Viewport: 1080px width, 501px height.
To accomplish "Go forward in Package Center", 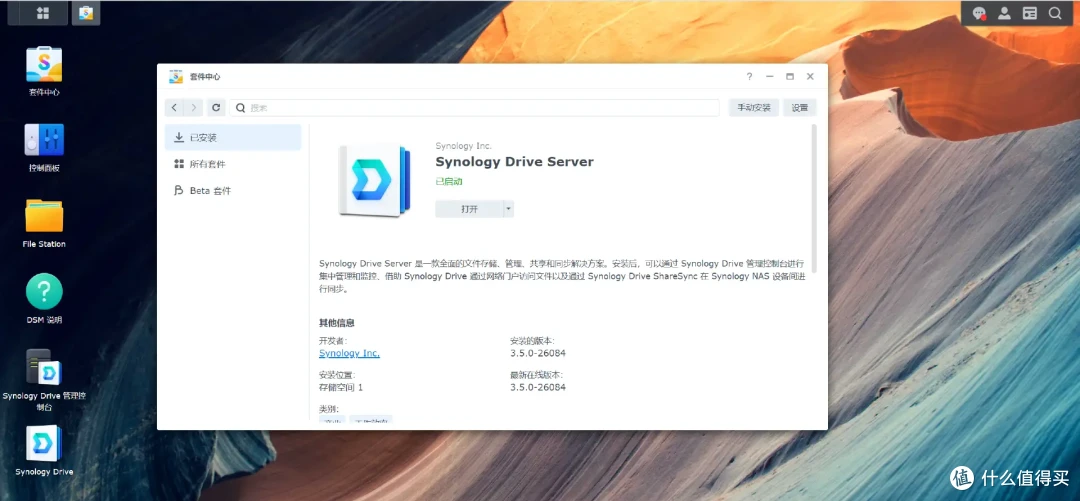I will click(194, 108).
